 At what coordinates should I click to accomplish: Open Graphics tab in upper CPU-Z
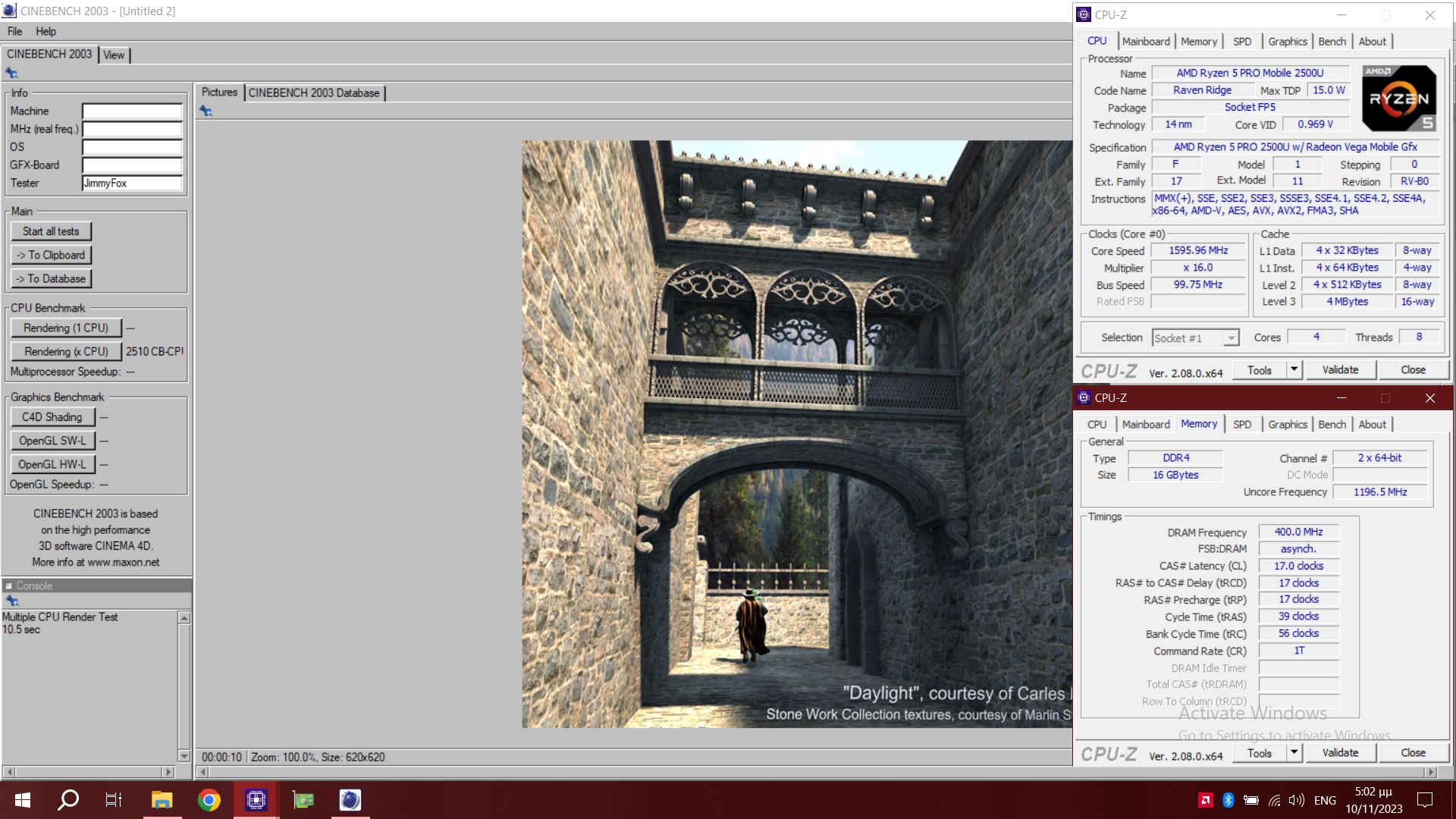(1288, 42)
